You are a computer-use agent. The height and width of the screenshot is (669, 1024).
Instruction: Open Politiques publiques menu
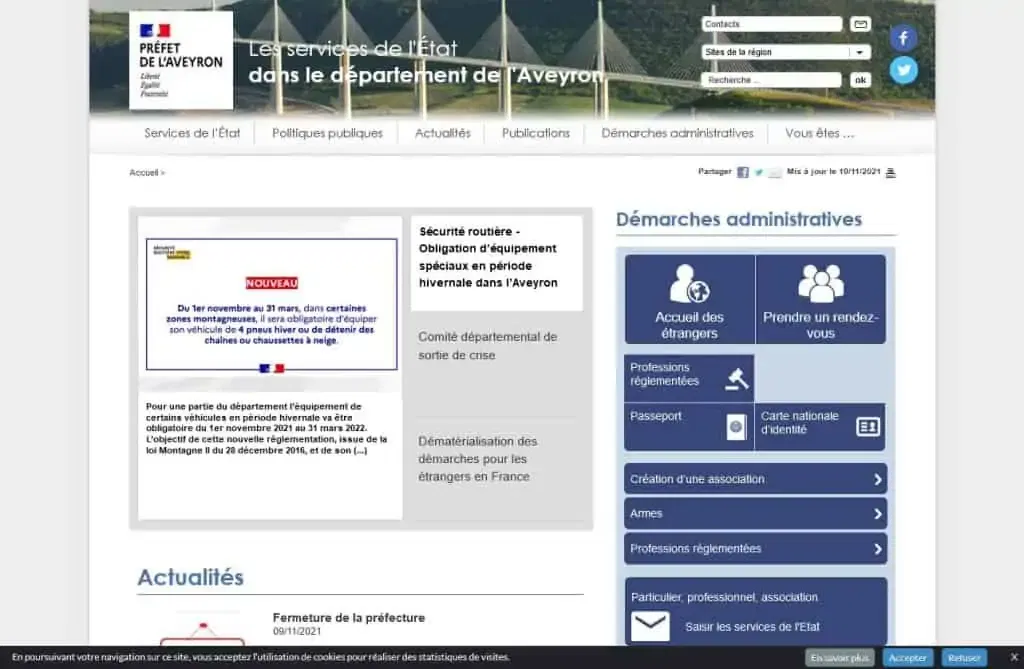click(x=327, y=133)
